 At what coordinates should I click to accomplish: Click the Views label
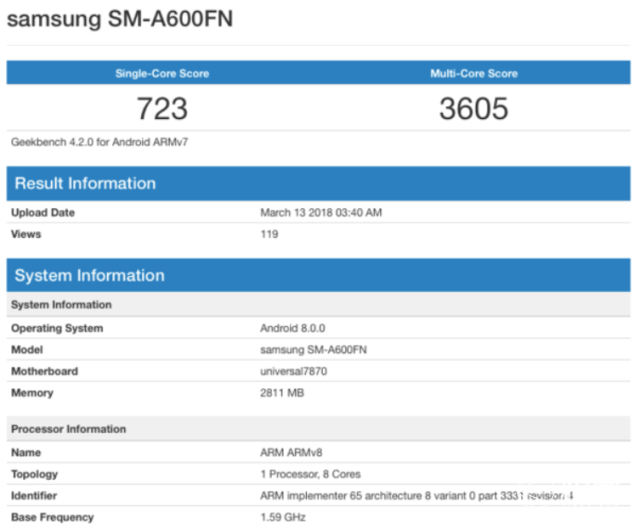(x=26, y=234)
